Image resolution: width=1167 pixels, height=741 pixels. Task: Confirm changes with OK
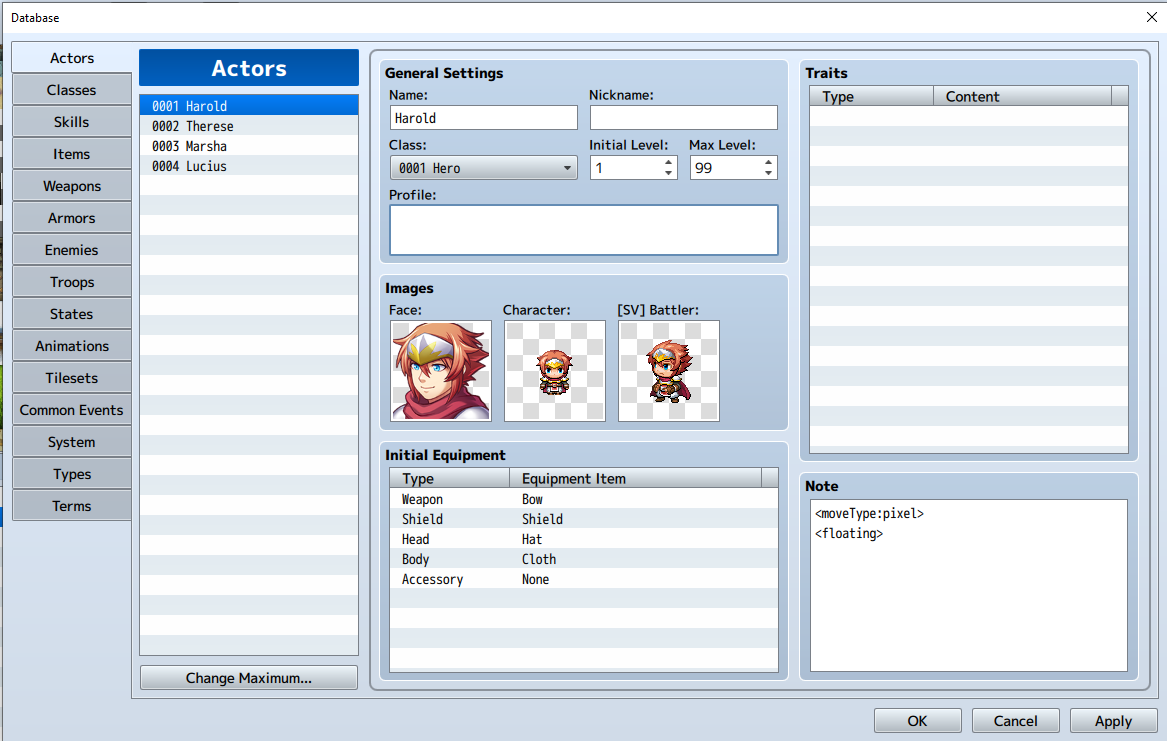(x=916, y=720)
